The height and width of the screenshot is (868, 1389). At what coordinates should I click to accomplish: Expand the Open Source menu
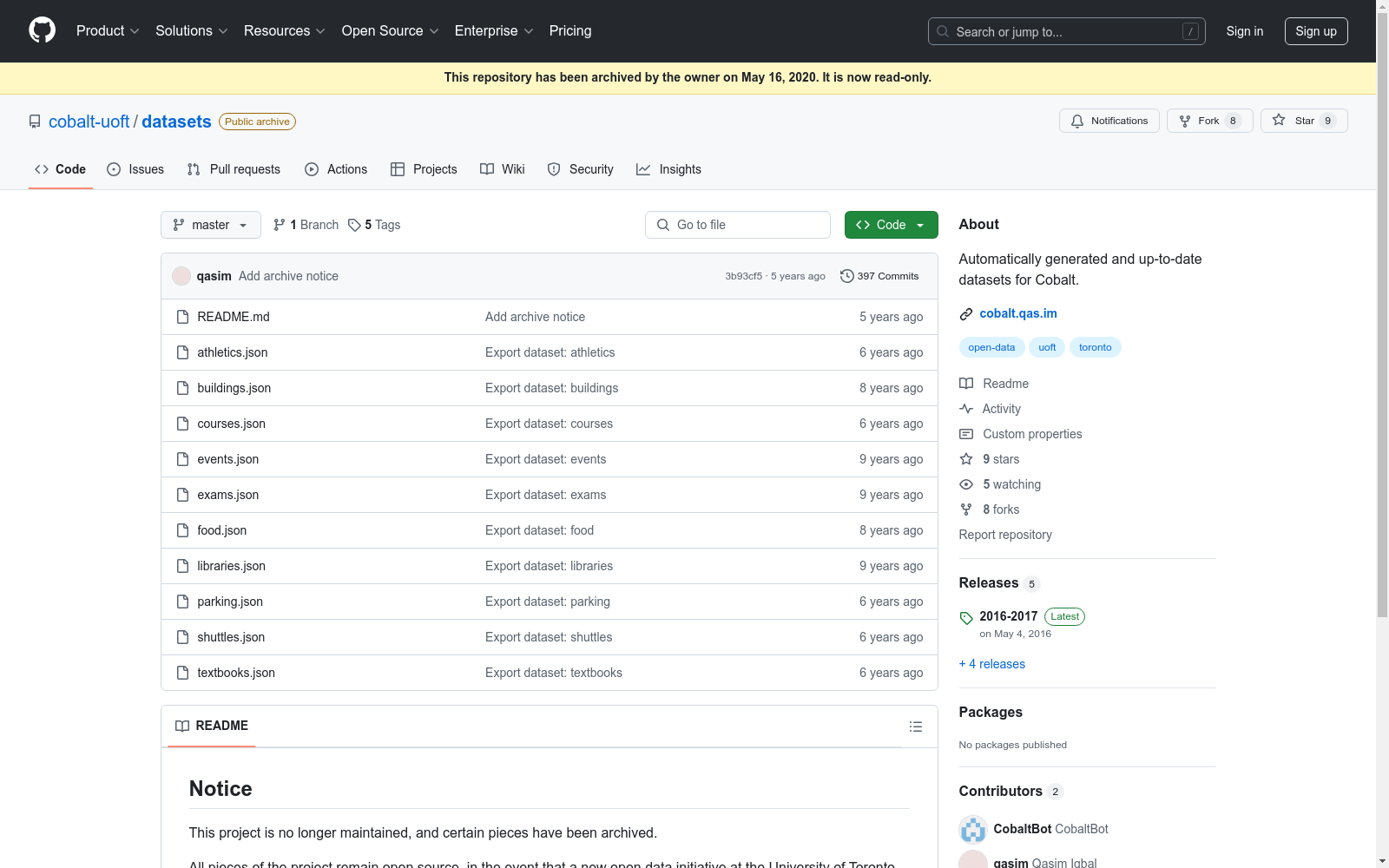[391, 31]
